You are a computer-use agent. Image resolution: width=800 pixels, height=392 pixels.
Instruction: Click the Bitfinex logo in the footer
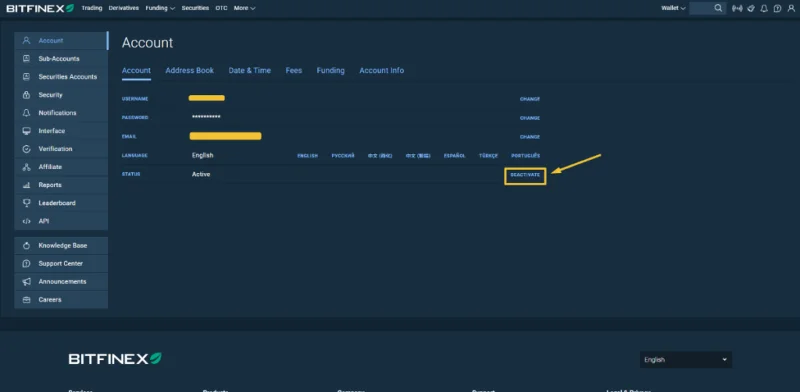115,359
